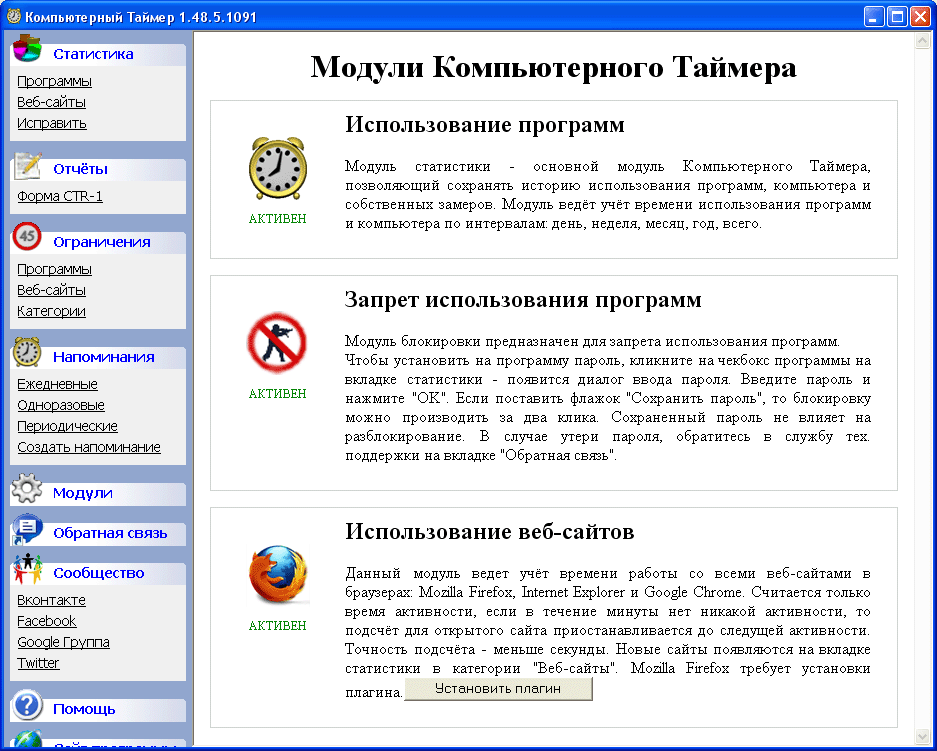This screenshot has width=937, height=751.
Task: Select the Обратная связь section header
Action: coord(104,533)
